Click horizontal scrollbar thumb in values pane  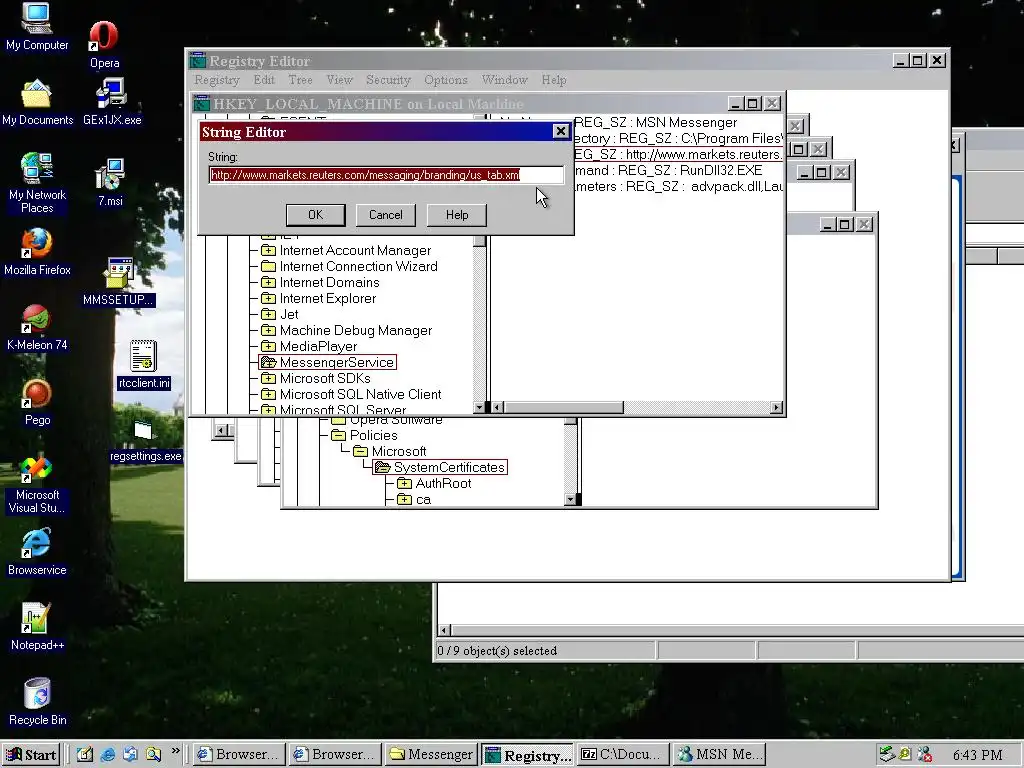(564, 408)
